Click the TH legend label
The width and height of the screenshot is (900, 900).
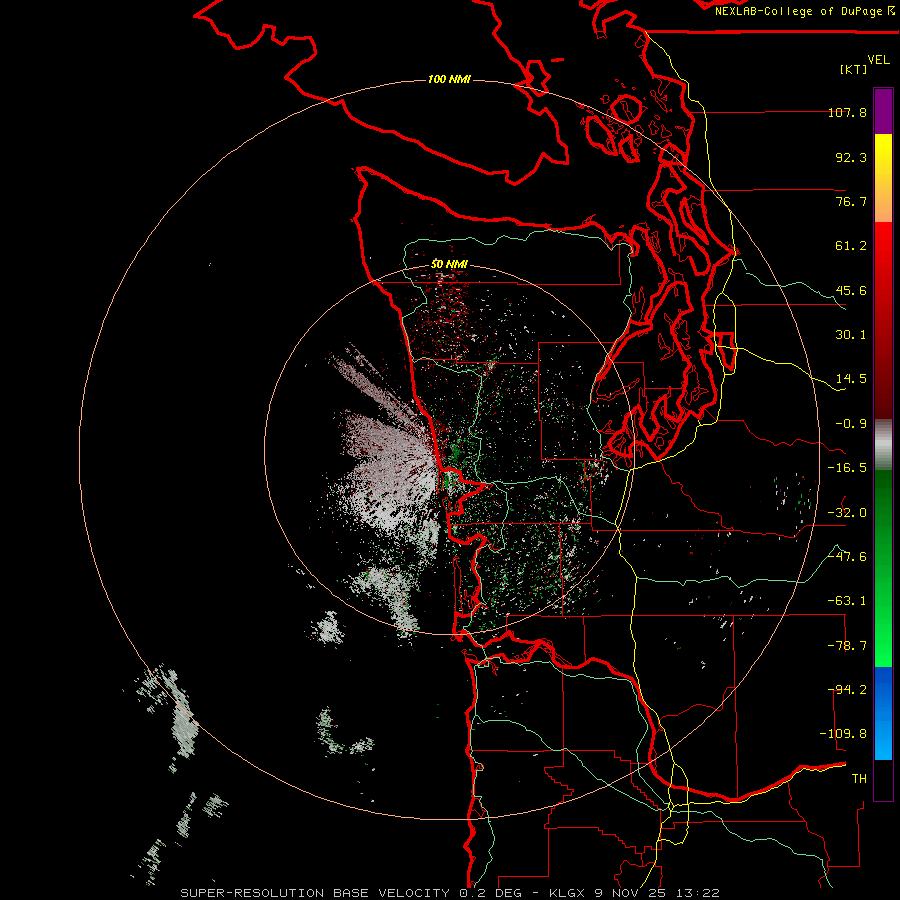(859, 779)
